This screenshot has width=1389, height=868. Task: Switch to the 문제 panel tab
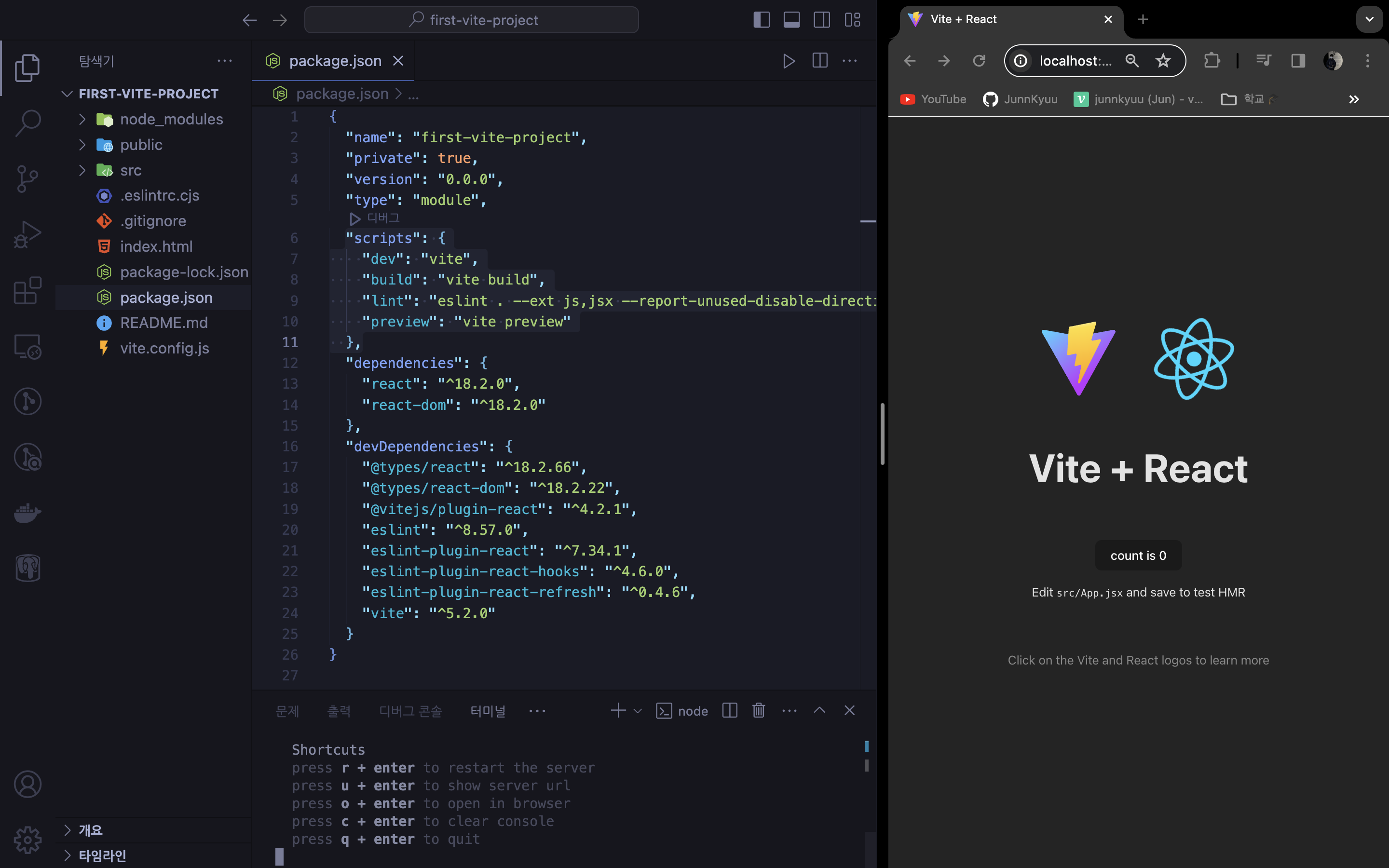(287, 711)
